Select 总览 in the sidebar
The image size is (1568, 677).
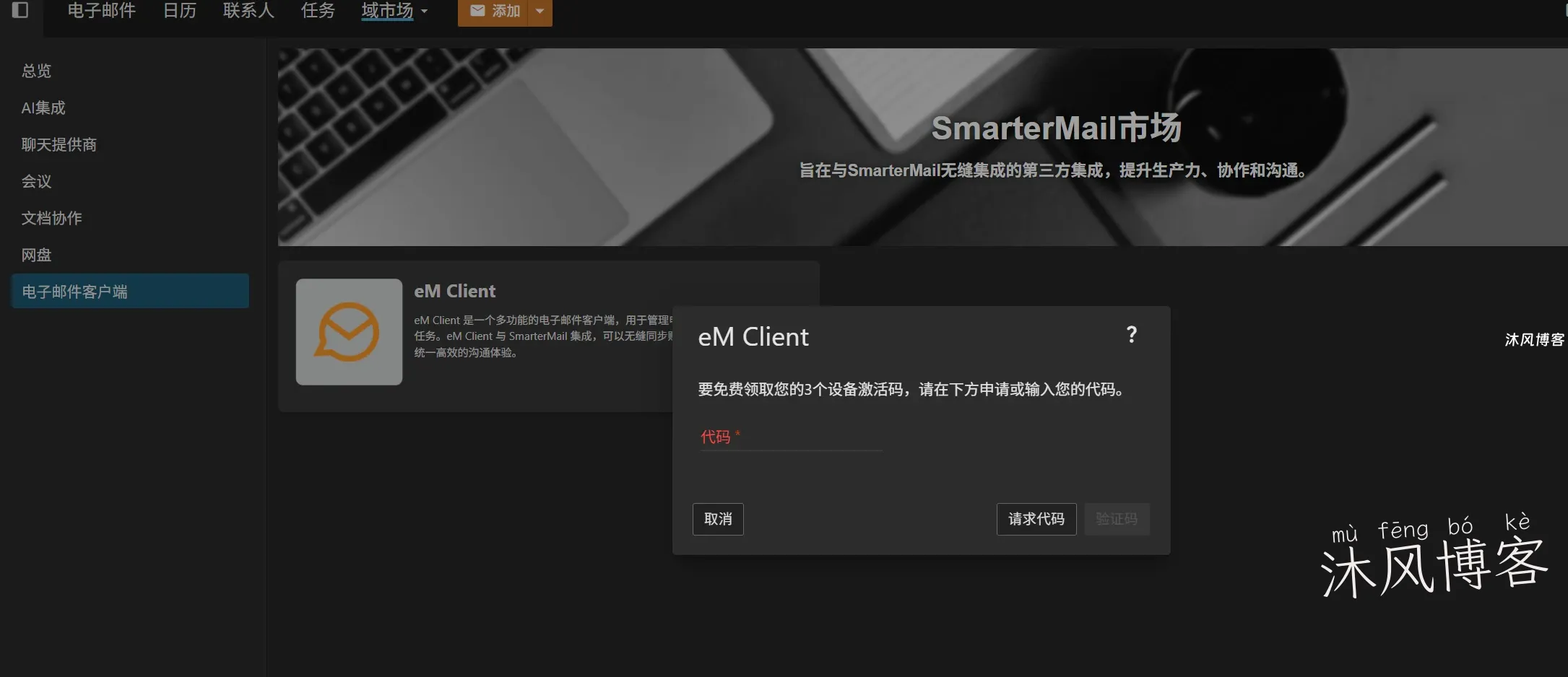pos(36,71)
